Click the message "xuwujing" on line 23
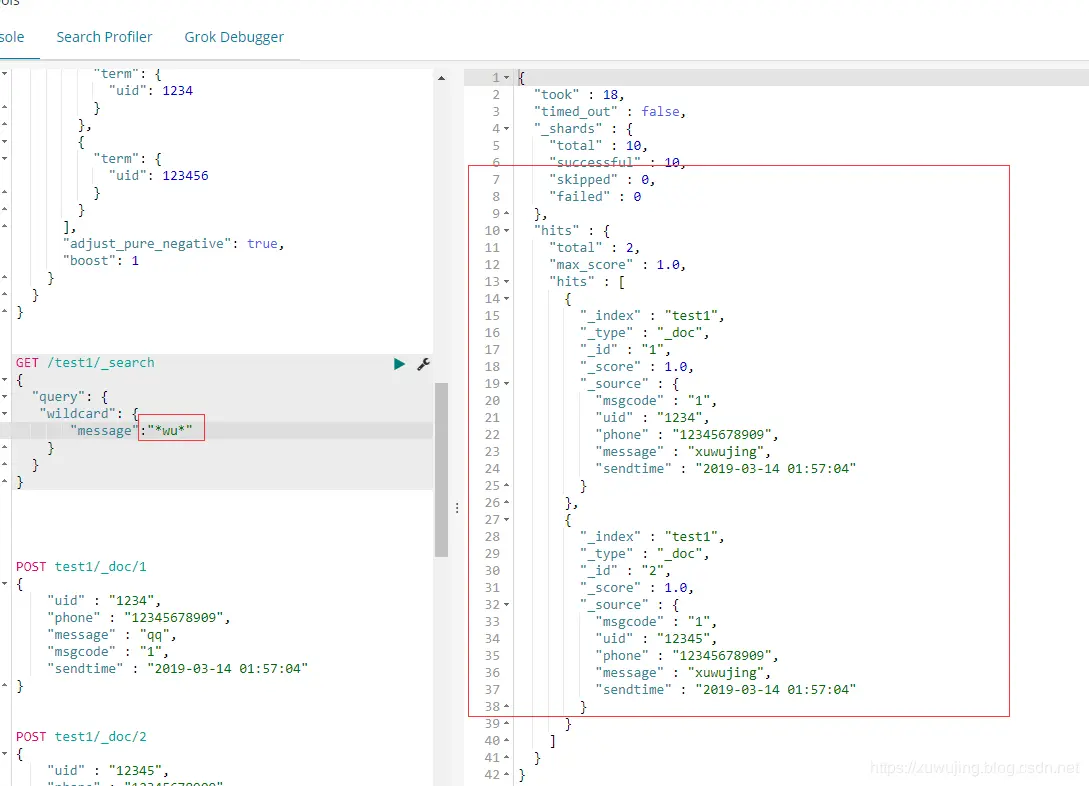1089x786 pixels. click(x=726, y=452)
